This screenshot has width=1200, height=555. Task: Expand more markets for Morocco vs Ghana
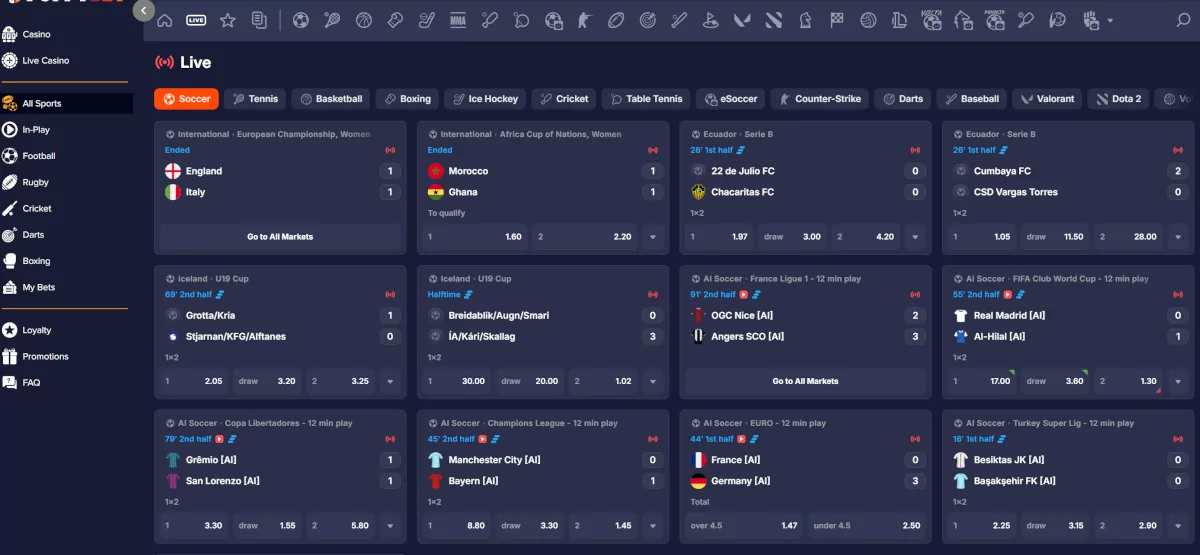[653, 237]
